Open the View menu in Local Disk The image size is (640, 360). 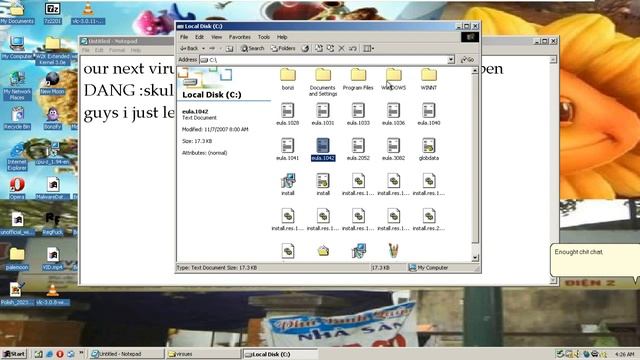pos(216,37)
